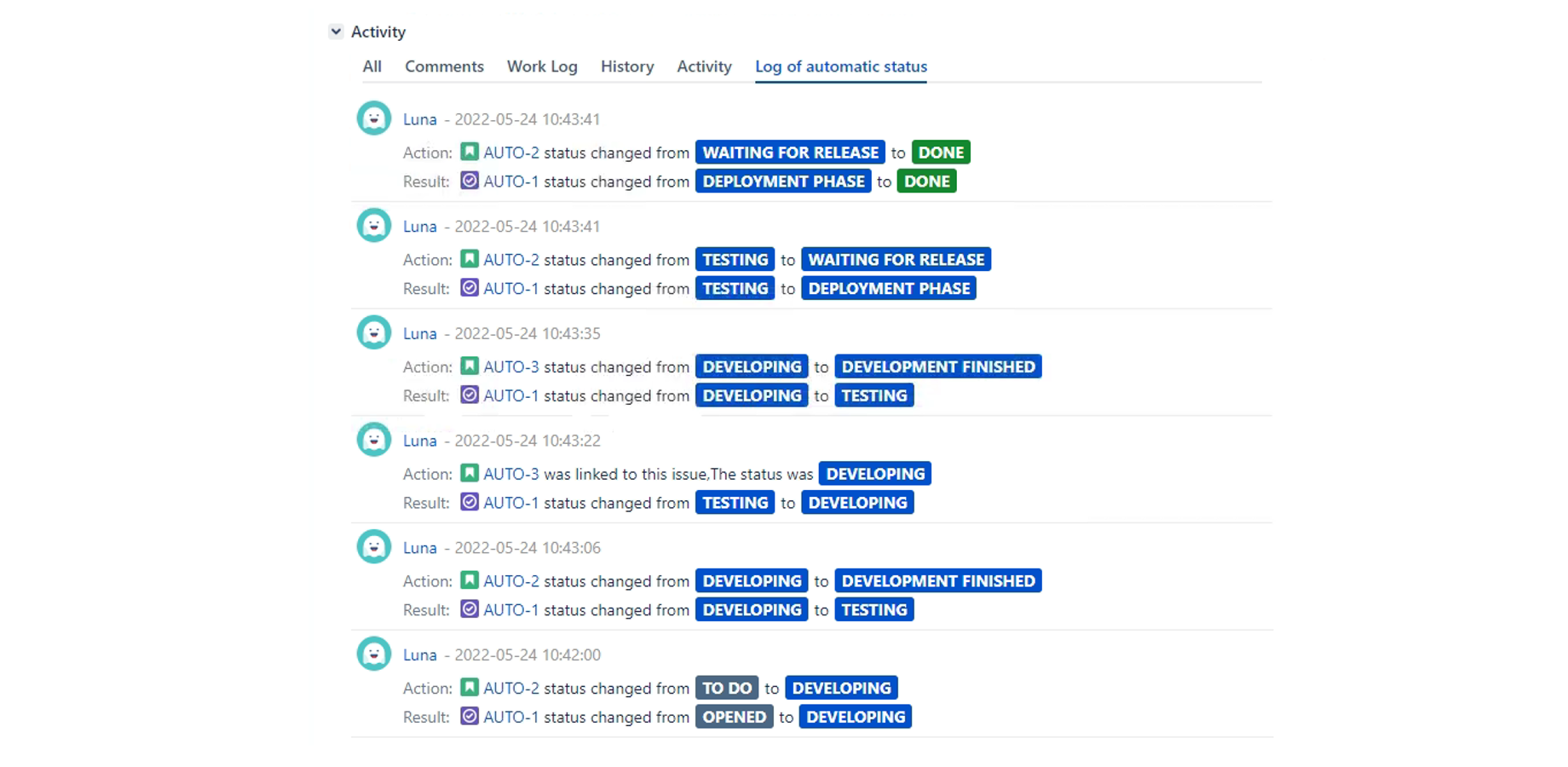Open AUTO-3 link in Developing to Development Finished action
The width and height of the screenshot is (1568, 767).
(511, 367)
